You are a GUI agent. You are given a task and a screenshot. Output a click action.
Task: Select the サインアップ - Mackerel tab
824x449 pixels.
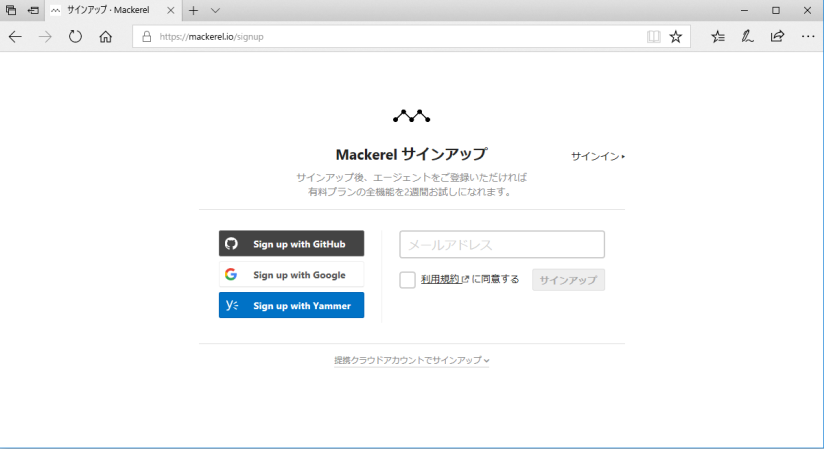pyautogui.click(x=114, y=11)
